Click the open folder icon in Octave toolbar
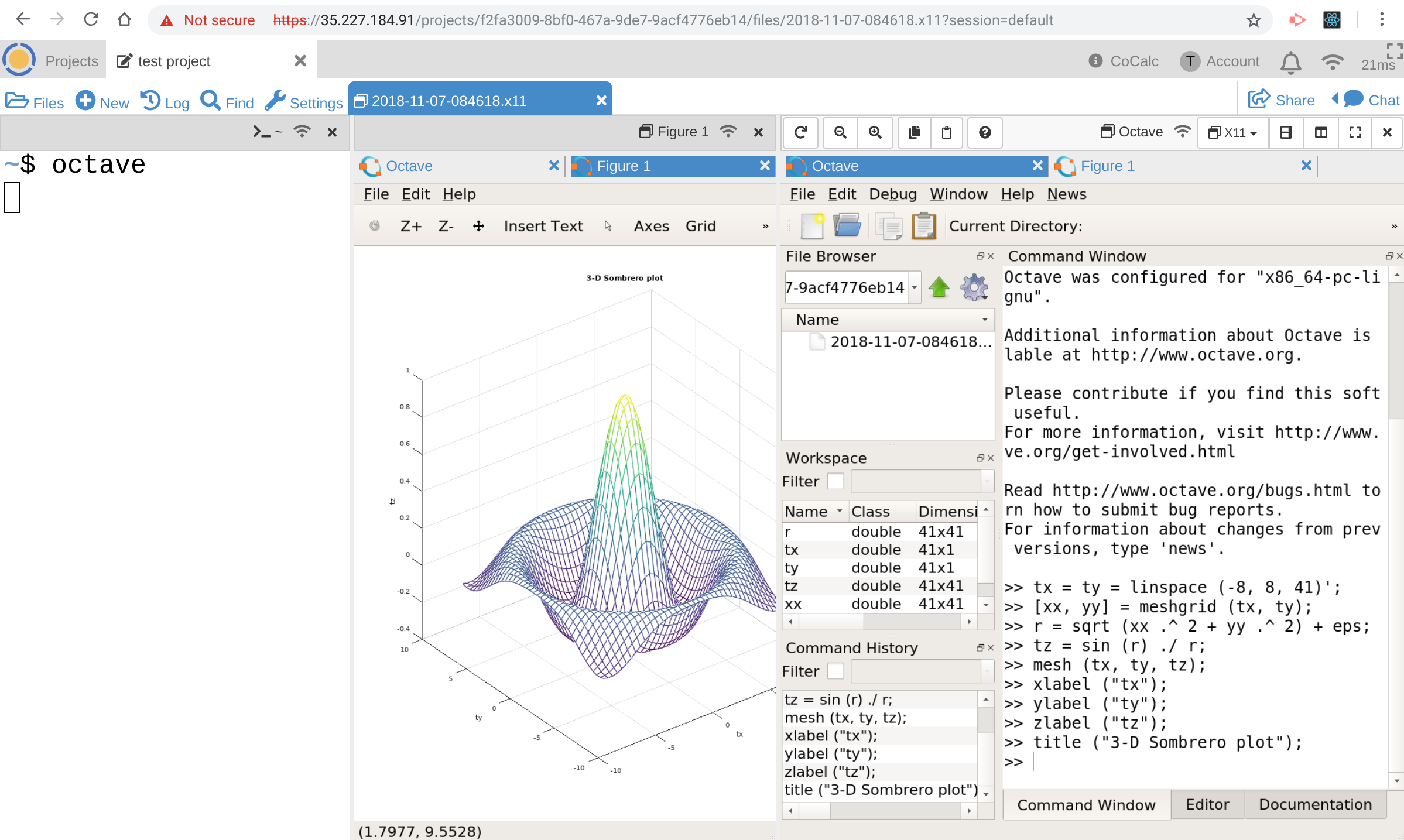This screenshot has height=840, width=1404. click(847, 226)
